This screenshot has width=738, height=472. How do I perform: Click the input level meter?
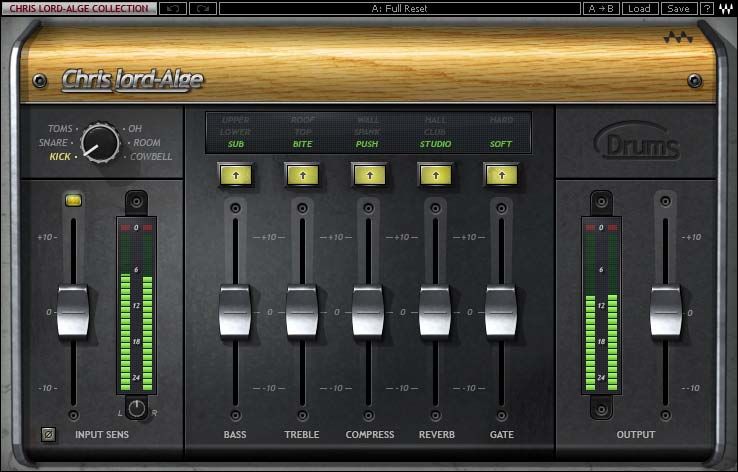click(x=136, y=305)
